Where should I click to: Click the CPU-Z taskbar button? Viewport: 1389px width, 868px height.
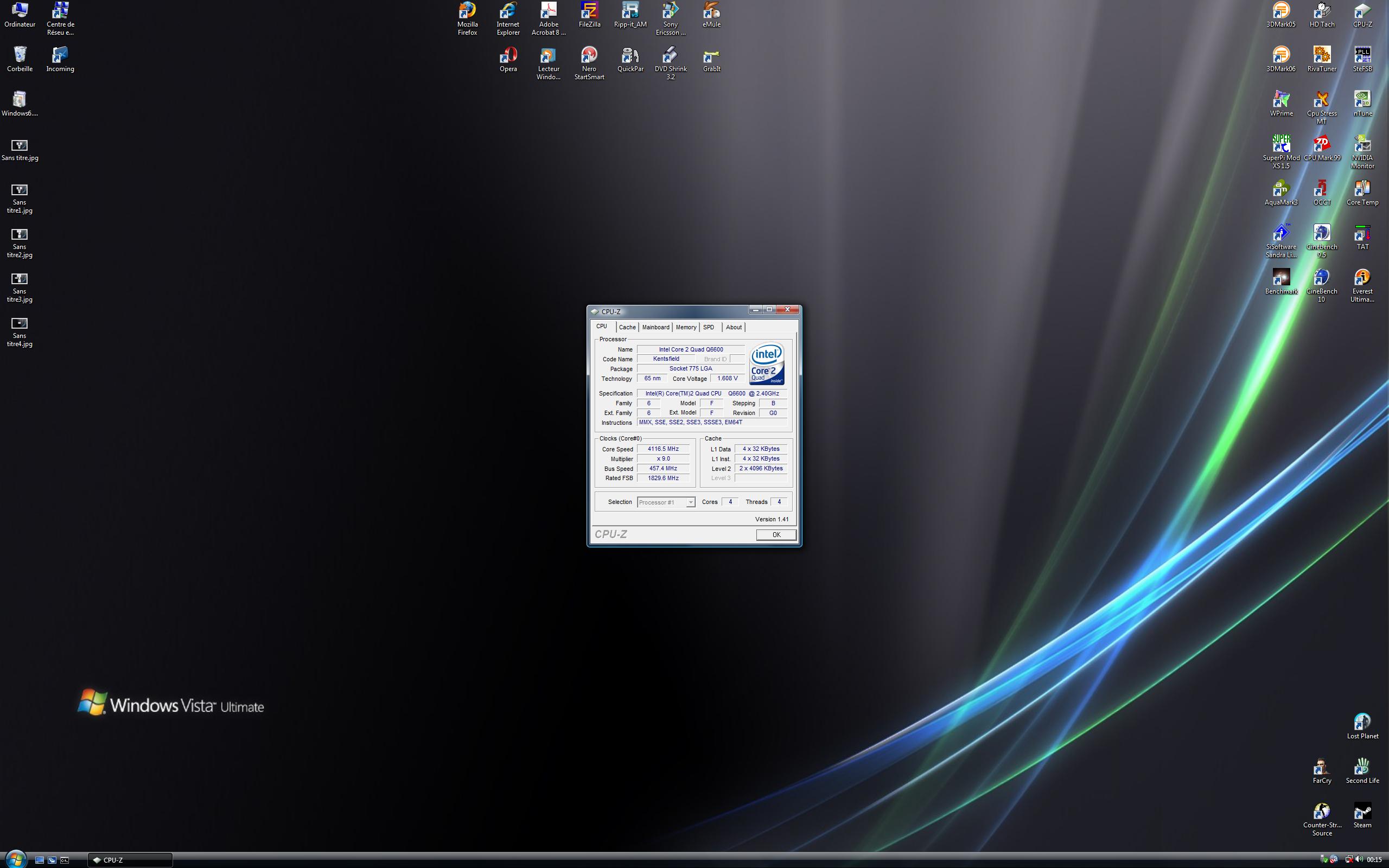pyautogui.click(x=130, y=860)
